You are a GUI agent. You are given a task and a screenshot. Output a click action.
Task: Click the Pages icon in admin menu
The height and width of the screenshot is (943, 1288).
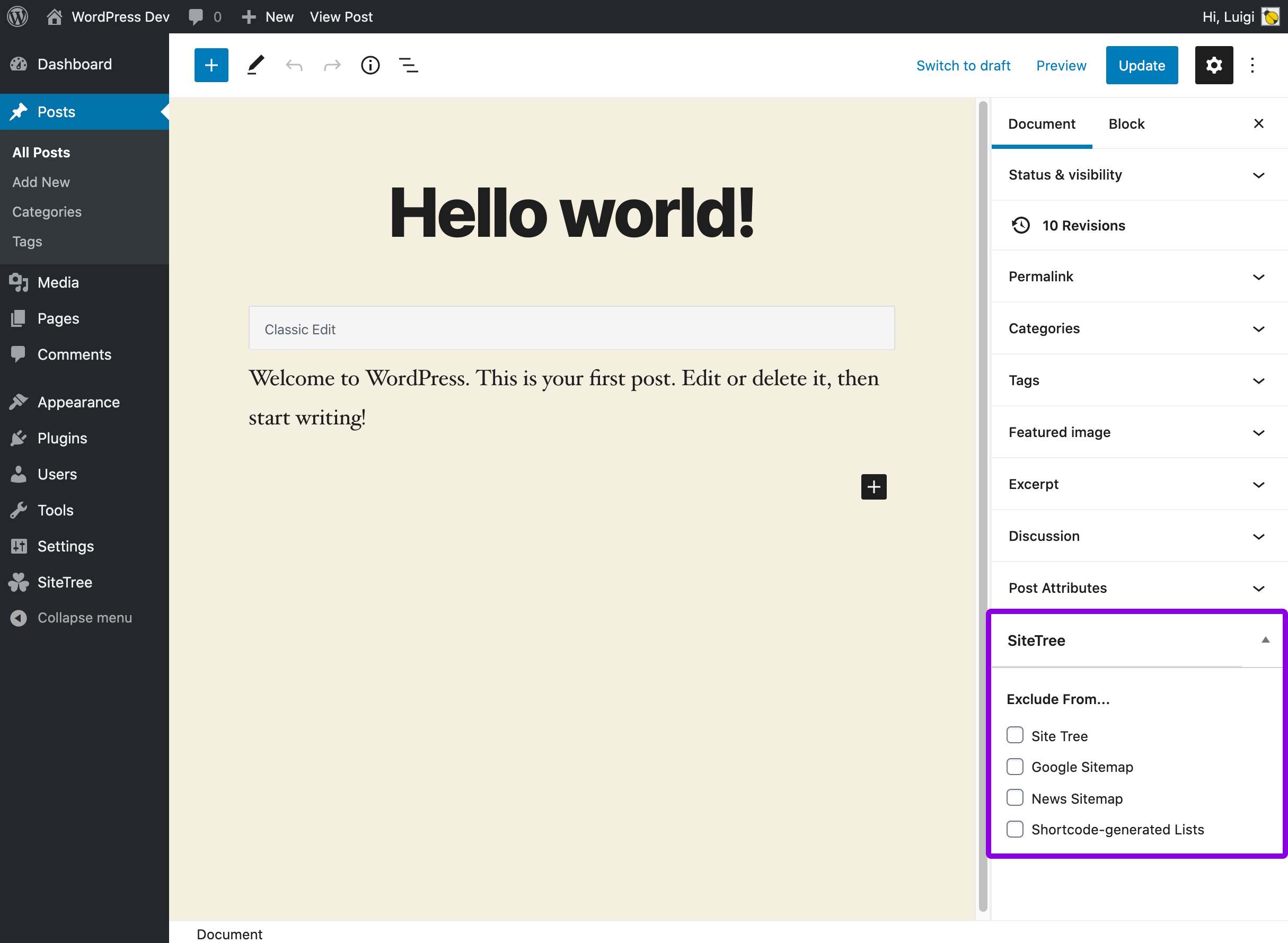coord(18,318)
